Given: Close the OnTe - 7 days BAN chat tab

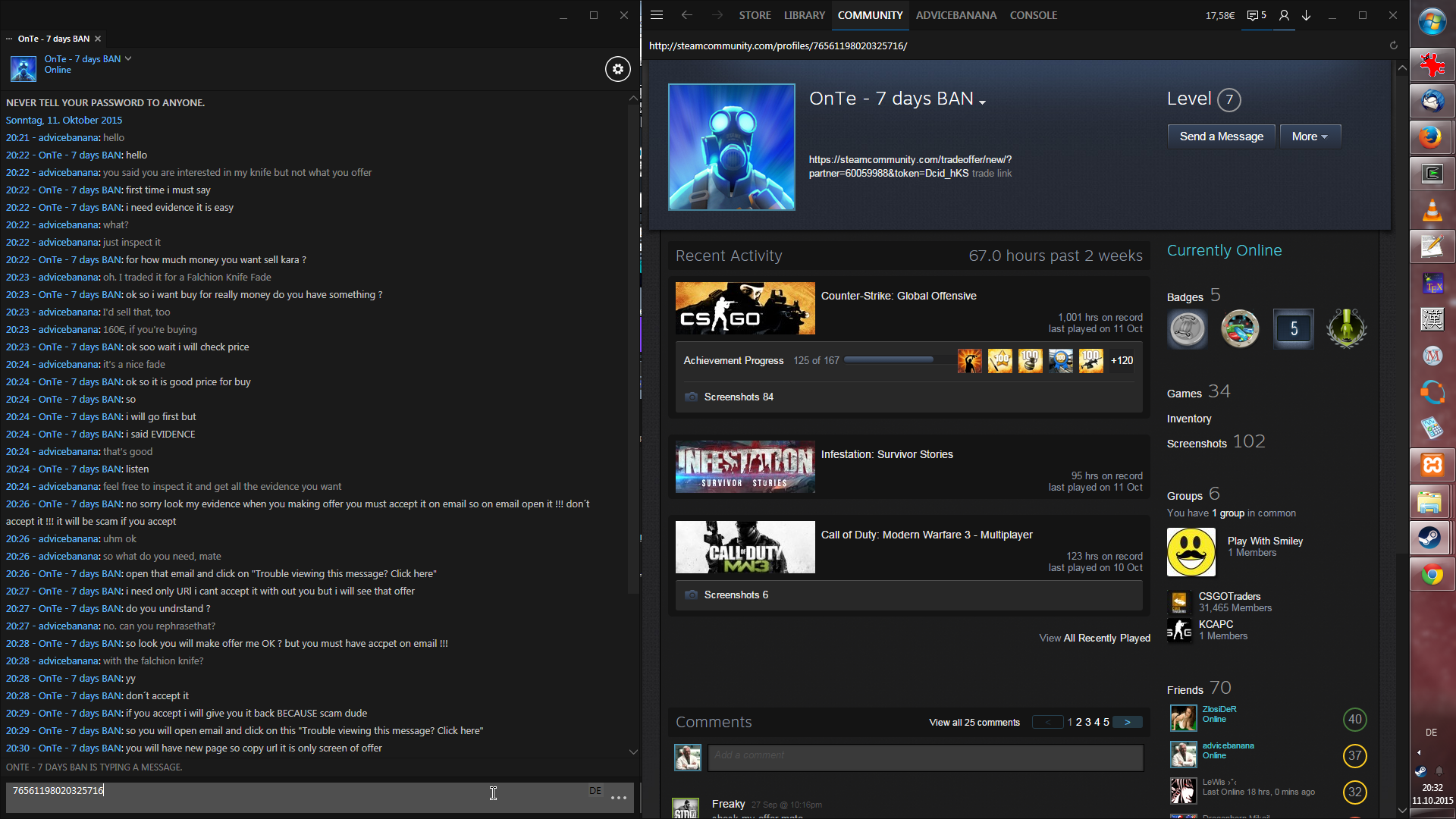Looking at the screenshot, I should coord(98,39).
